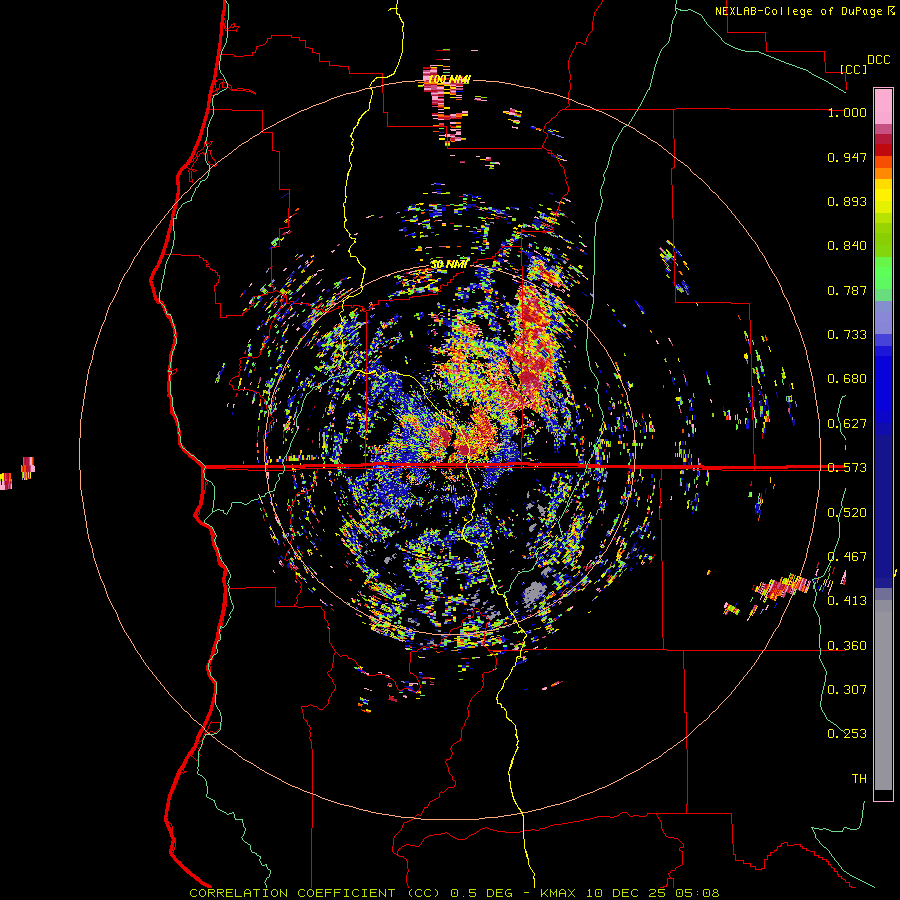
Task: Select the 0.680 legend value
Action: pyautogui.click(x=847, y=379)
